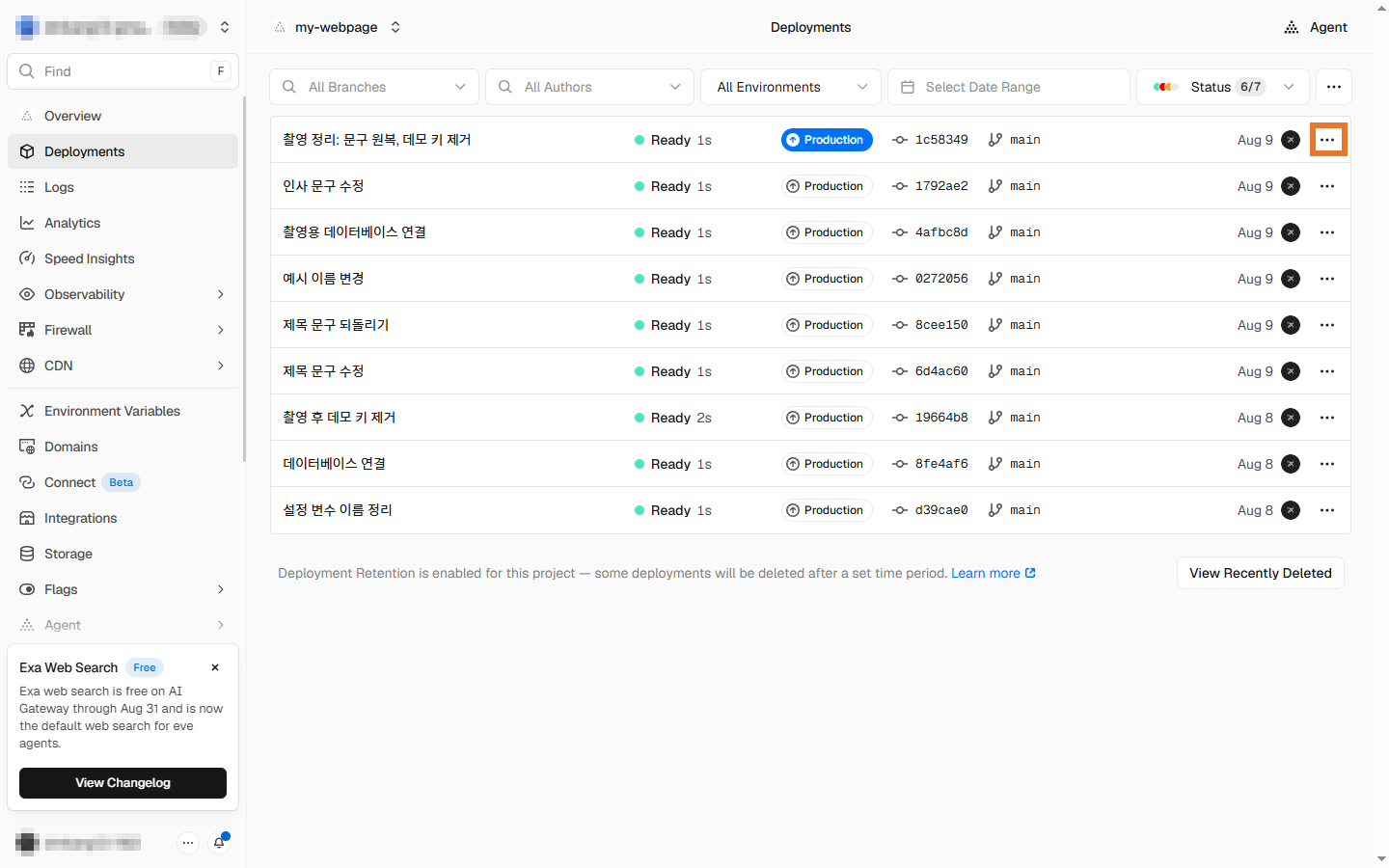Dismiss the Exa Web Search card
Image resolution: width=1389 pixels, height=868 pixels.
(215, 667)
